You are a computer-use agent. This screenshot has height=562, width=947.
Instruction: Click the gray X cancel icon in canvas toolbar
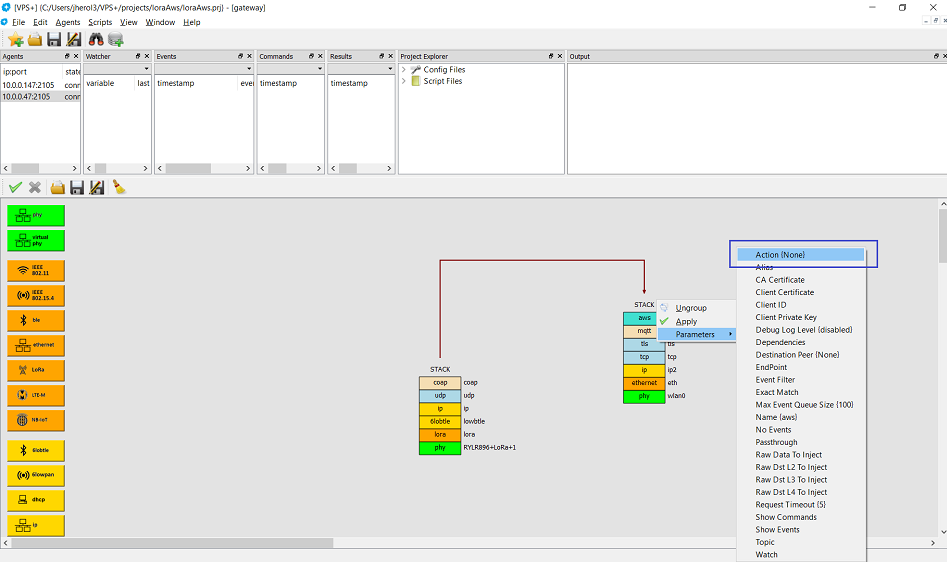tap(35, 187)
